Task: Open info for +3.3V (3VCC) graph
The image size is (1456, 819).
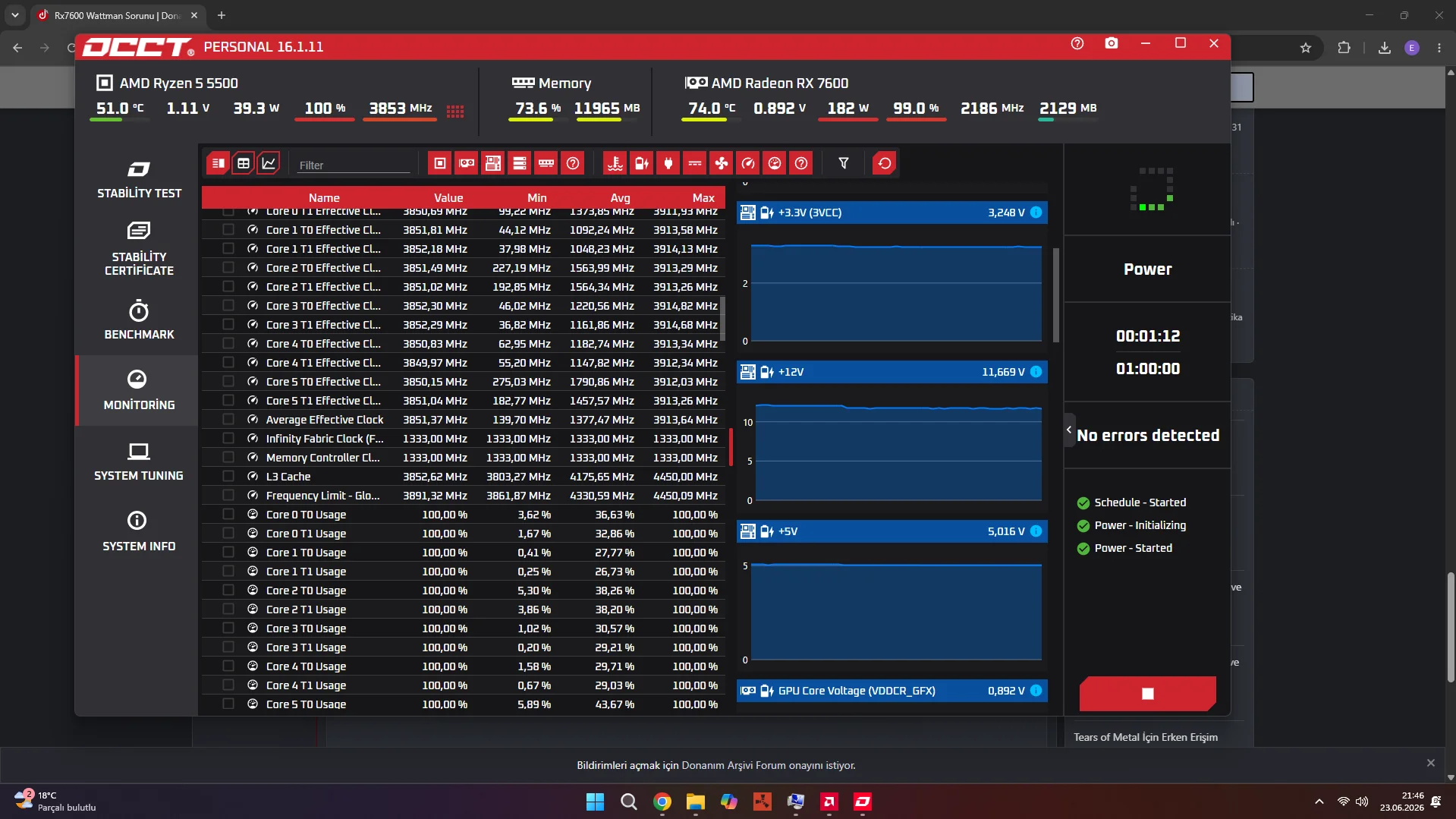Action: 1036,213
